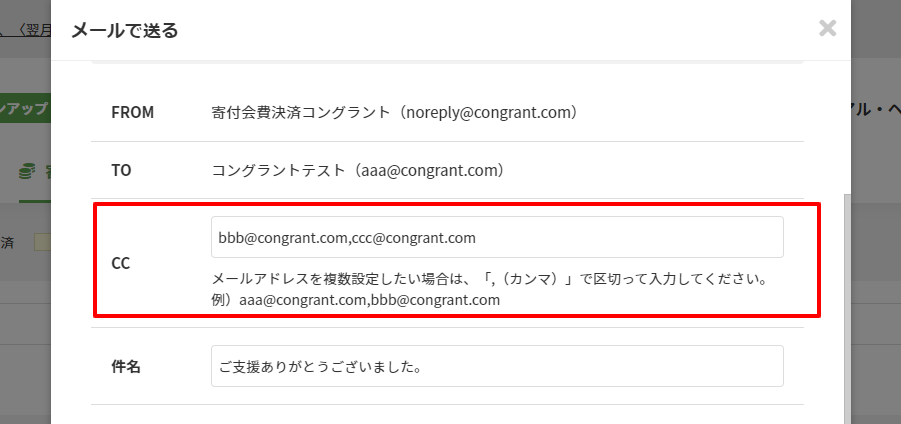The width and height of the screenshot is (901, 424).
Task: Click the 例）aaa@congrant.com example line
Action: pos(356,300)
